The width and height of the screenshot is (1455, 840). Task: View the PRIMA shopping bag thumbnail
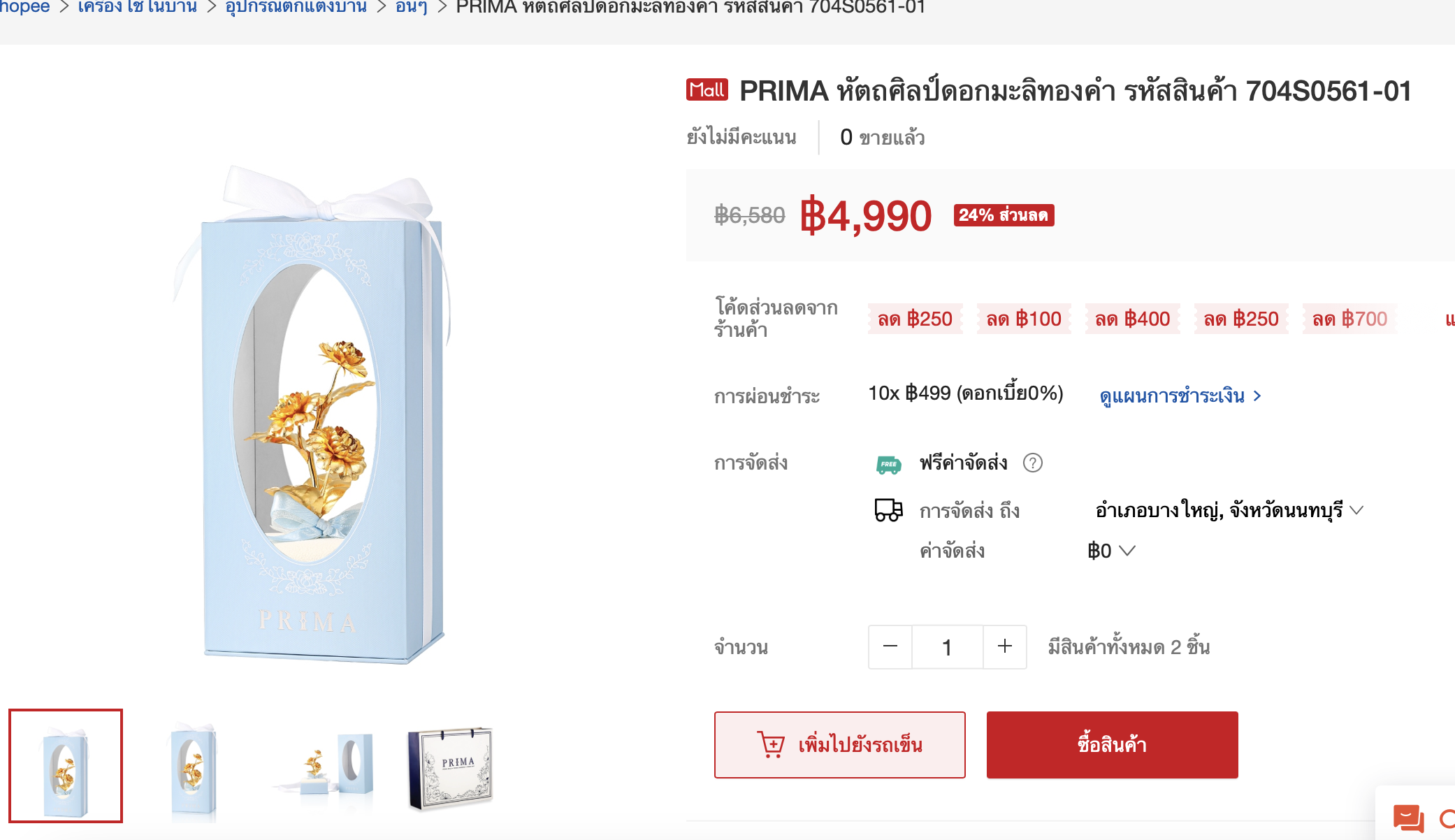pyautogui.click(x=451, y=767)
